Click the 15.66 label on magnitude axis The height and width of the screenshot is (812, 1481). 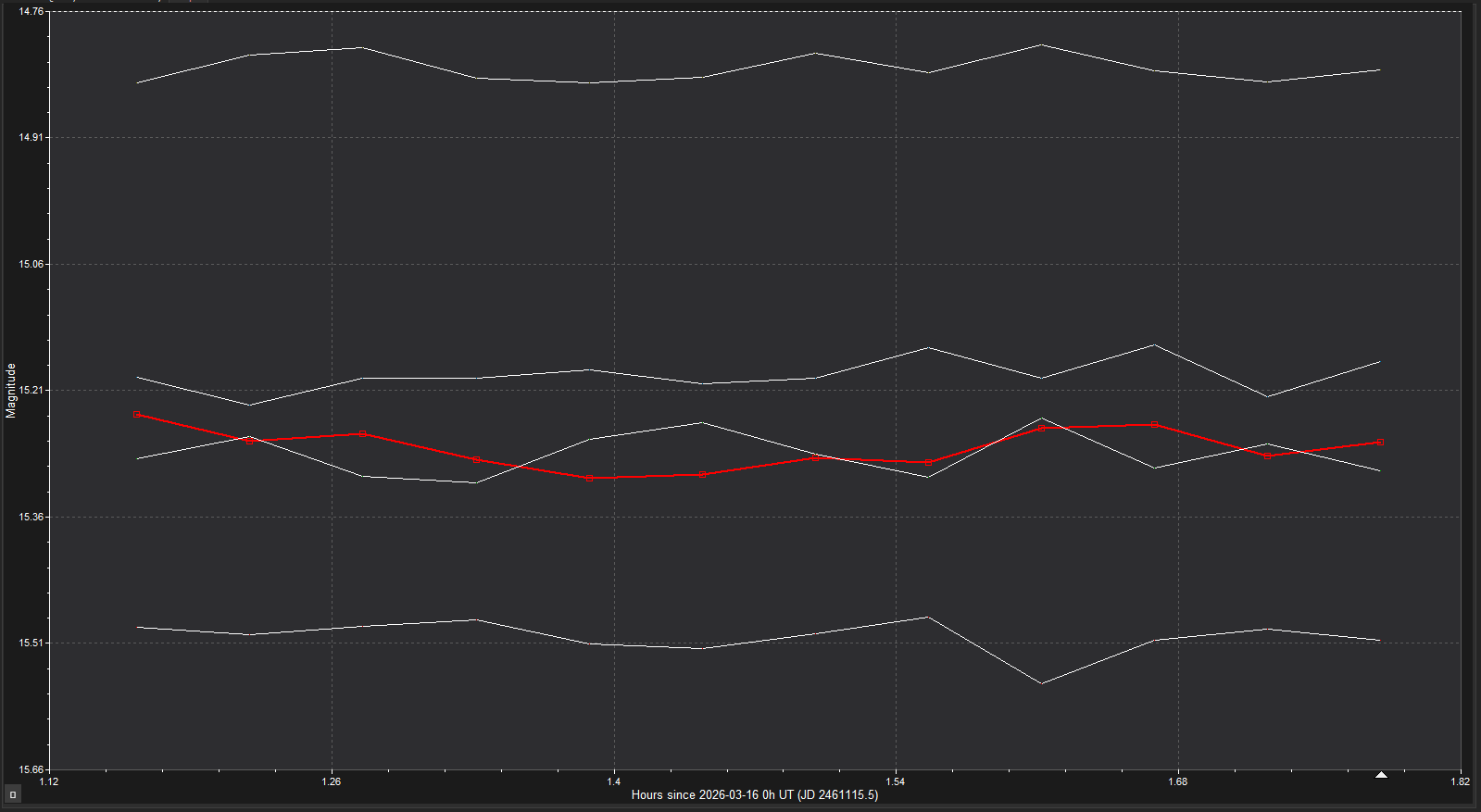click(31, 769)
